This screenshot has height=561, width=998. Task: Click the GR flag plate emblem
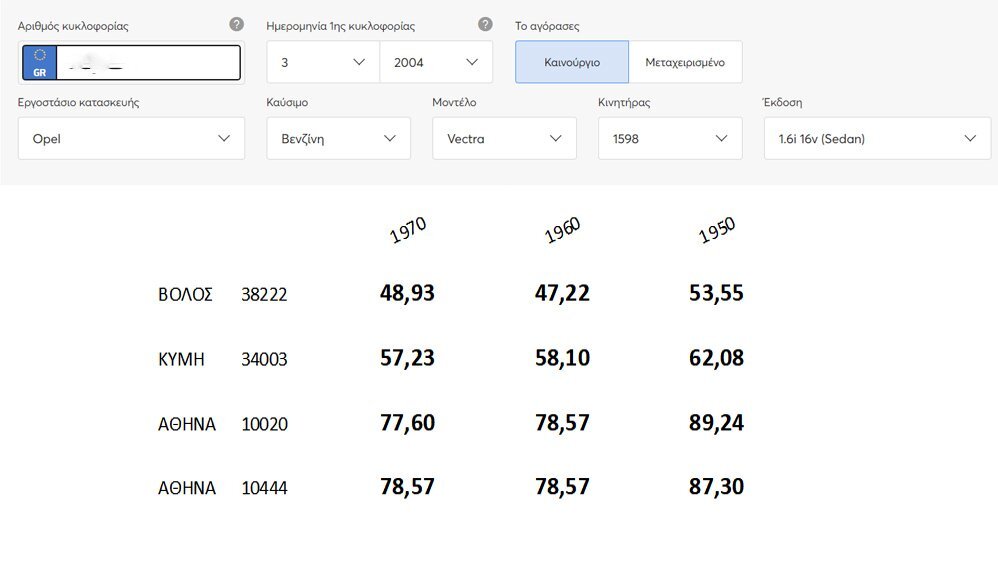(x=39, y=62)
